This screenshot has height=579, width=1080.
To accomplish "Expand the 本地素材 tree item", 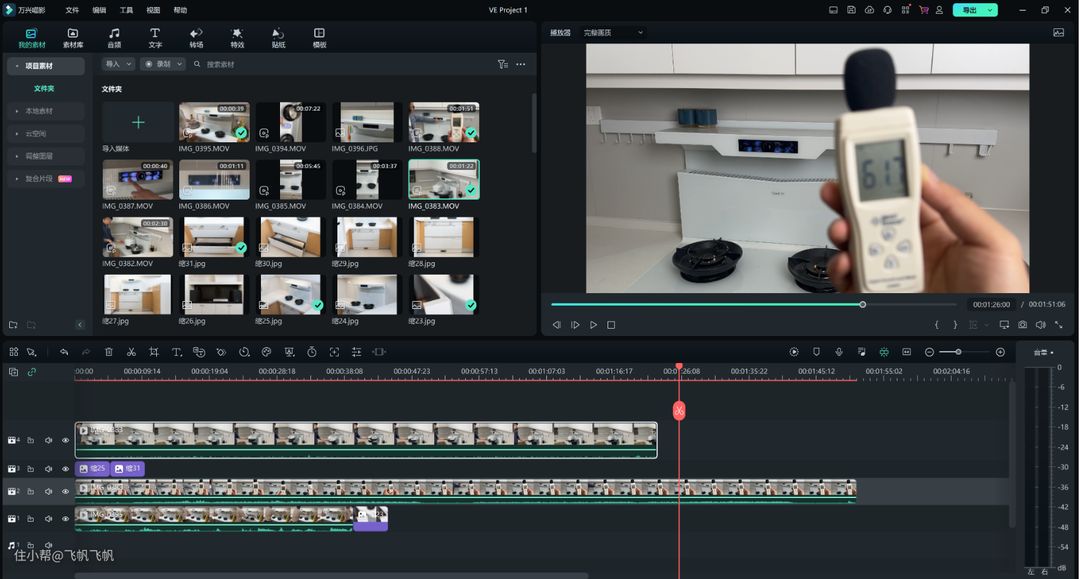I will pyautogui.click(x=40, y=111).
